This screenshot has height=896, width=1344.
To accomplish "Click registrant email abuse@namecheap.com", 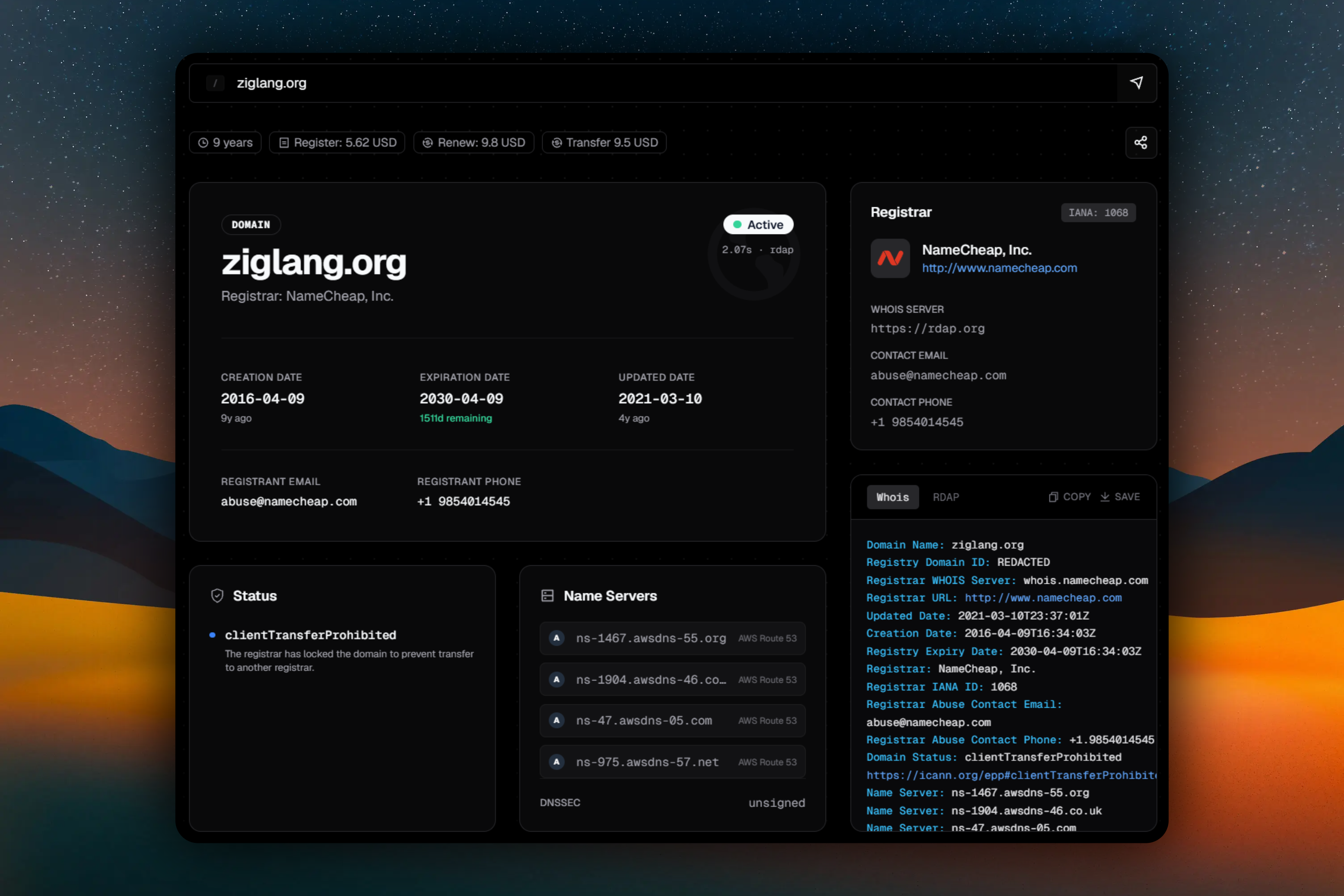I will coord(289,501).
